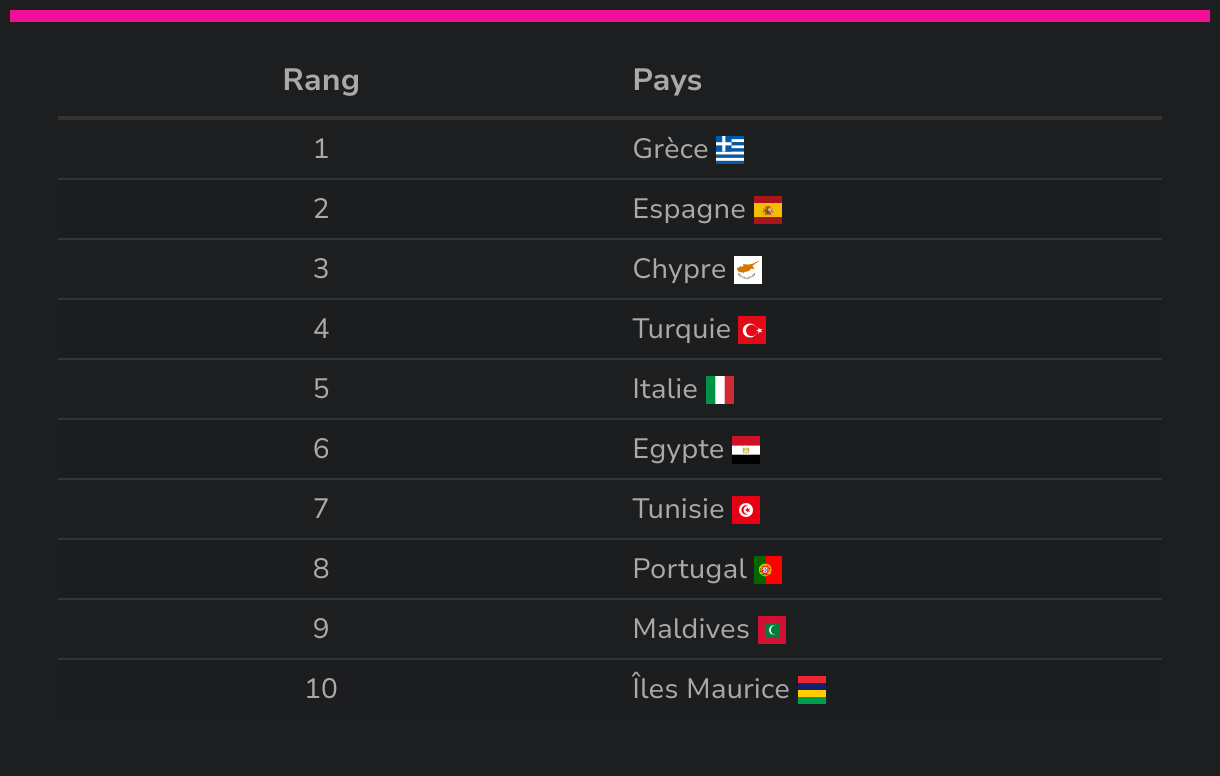1220x776 pixels.
Task: Click the Egypt flag icon
Action: (746, 450)
